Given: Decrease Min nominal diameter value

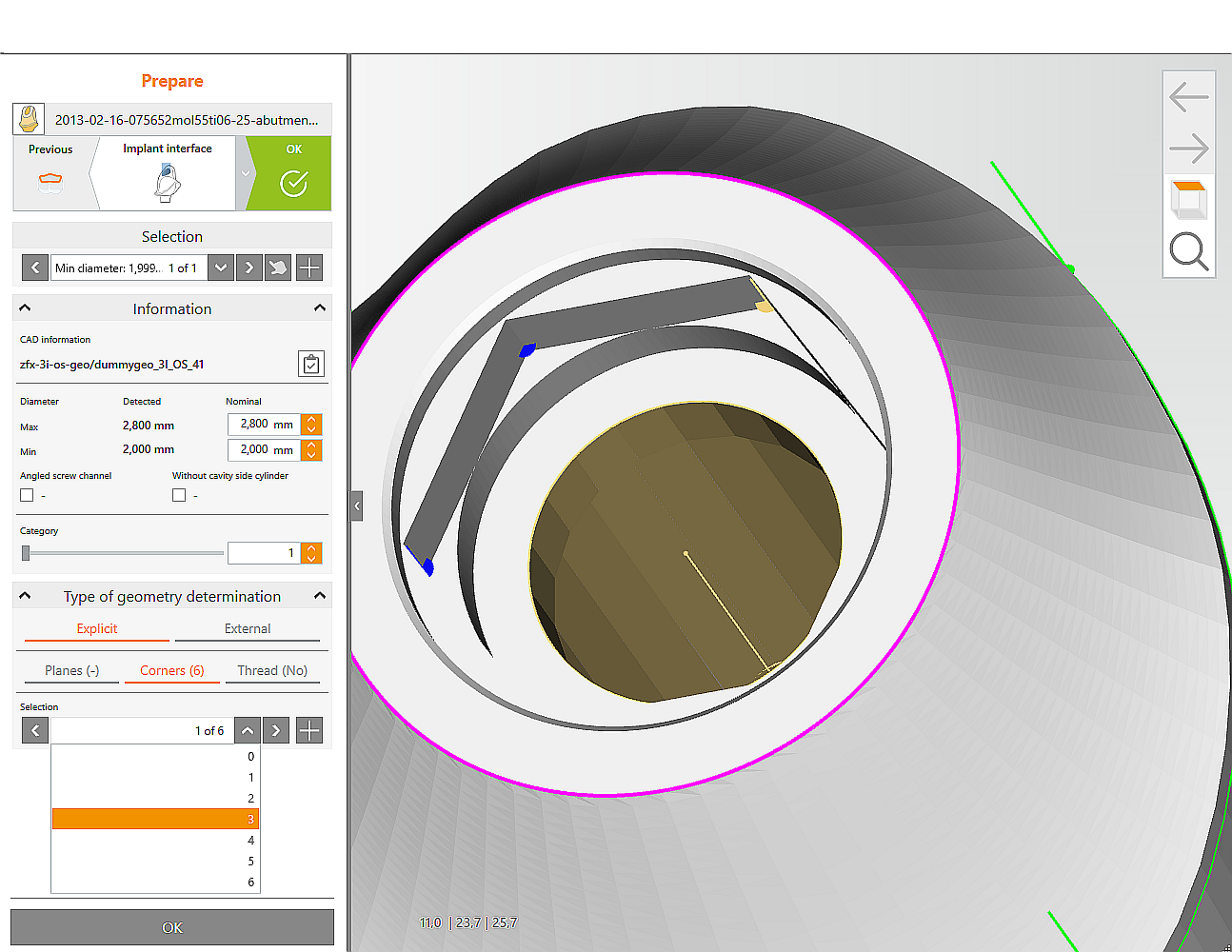Looking at the screenshot, I should 311,455.
